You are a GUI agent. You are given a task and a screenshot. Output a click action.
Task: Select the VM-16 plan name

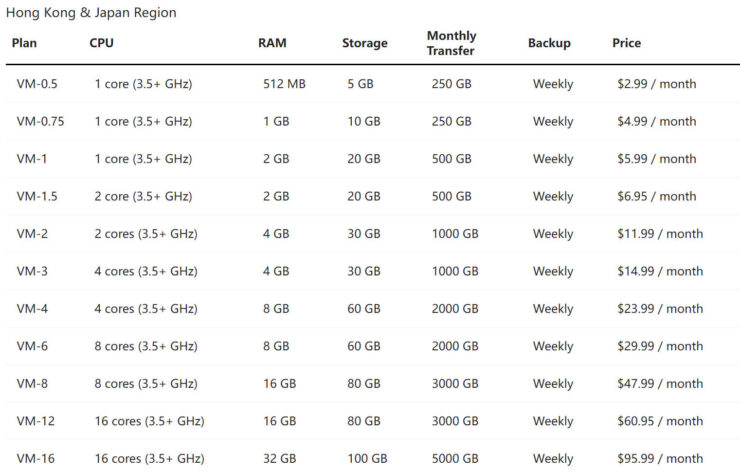[35, 458]
